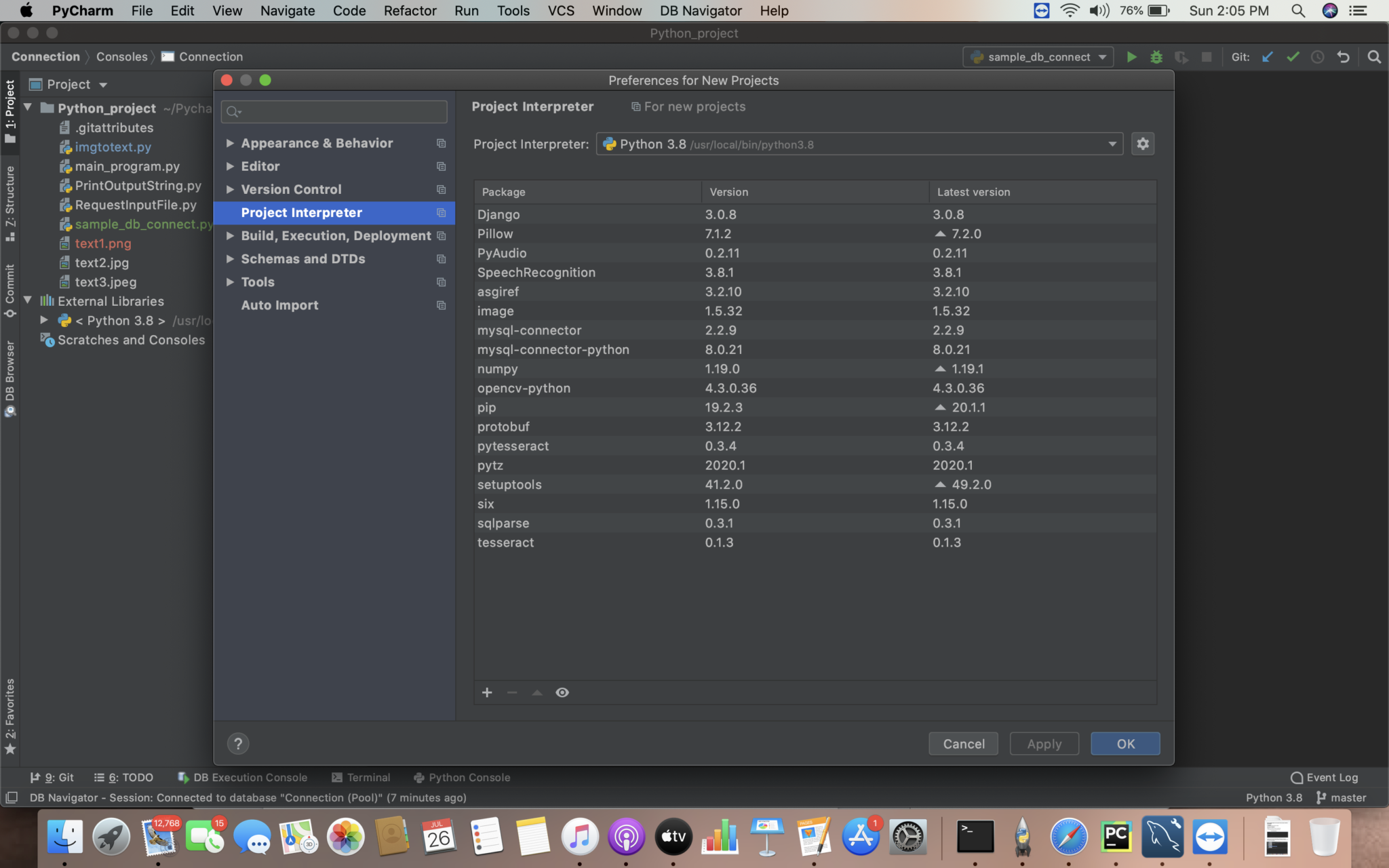Open the Tools menu in menu bar

click(x=513, y=11)
